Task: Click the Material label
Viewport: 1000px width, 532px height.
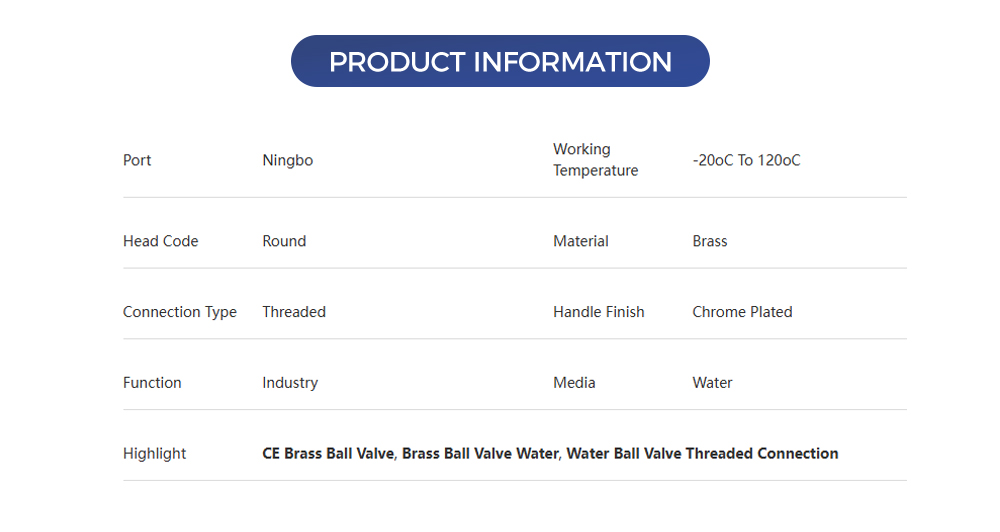Action: 581,241
